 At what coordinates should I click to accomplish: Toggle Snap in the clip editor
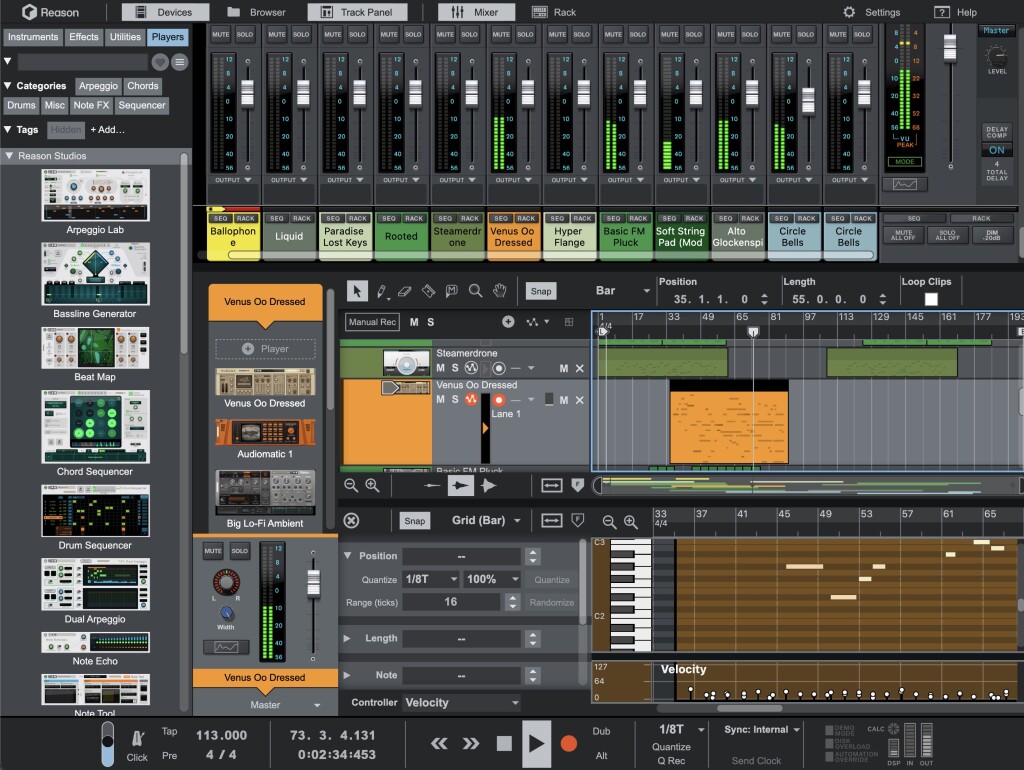[415, 521]
